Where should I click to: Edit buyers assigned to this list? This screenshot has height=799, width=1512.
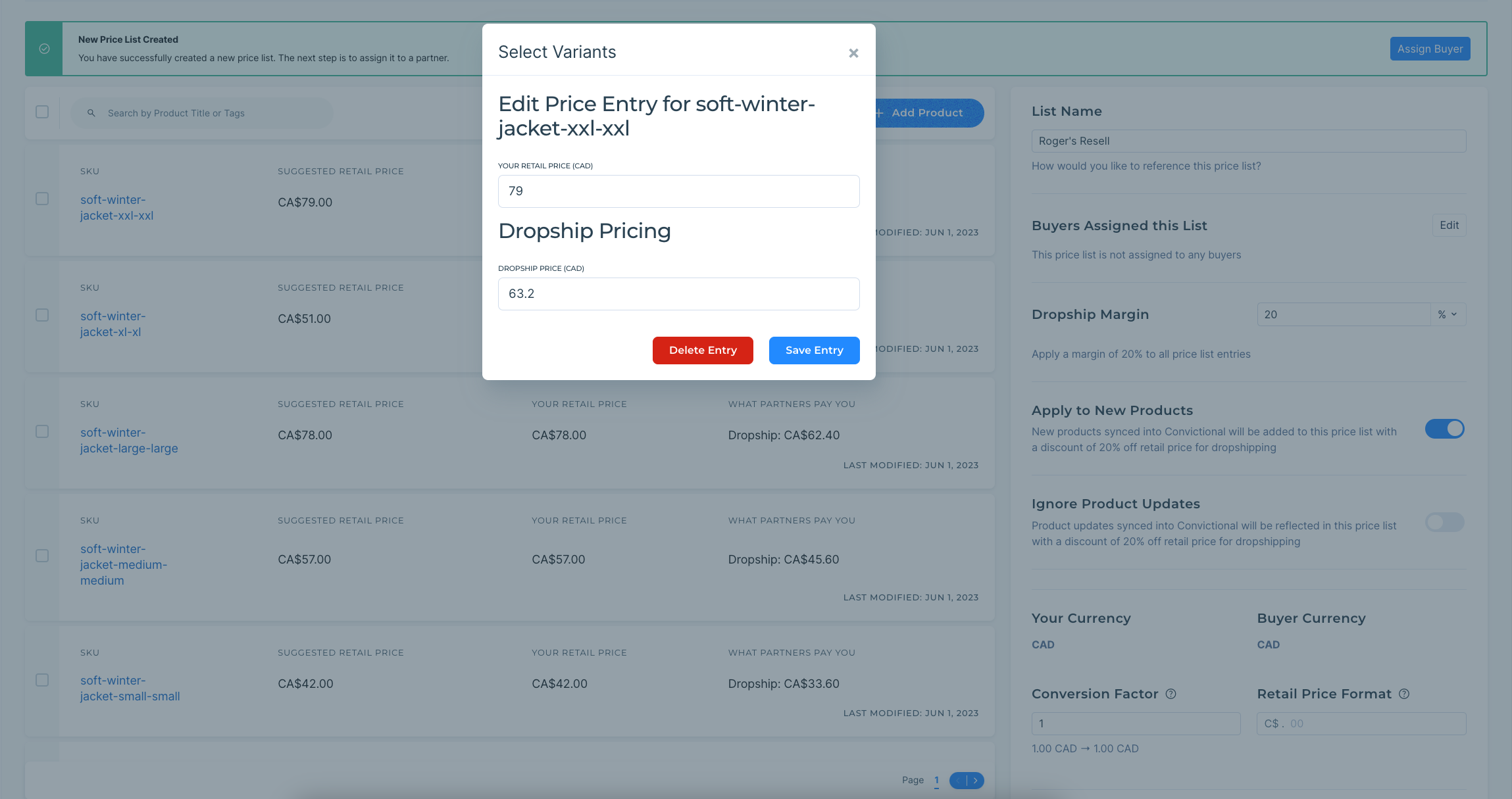point(1449,226)
